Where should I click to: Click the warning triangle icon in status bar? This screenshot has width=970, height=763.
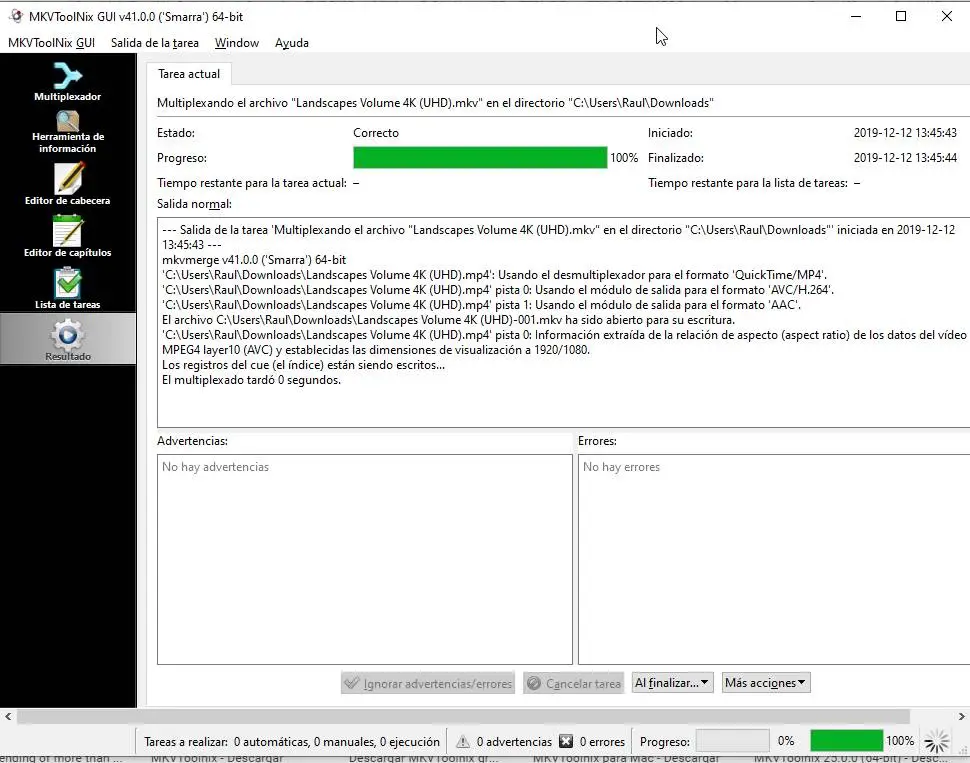(463, 741)
